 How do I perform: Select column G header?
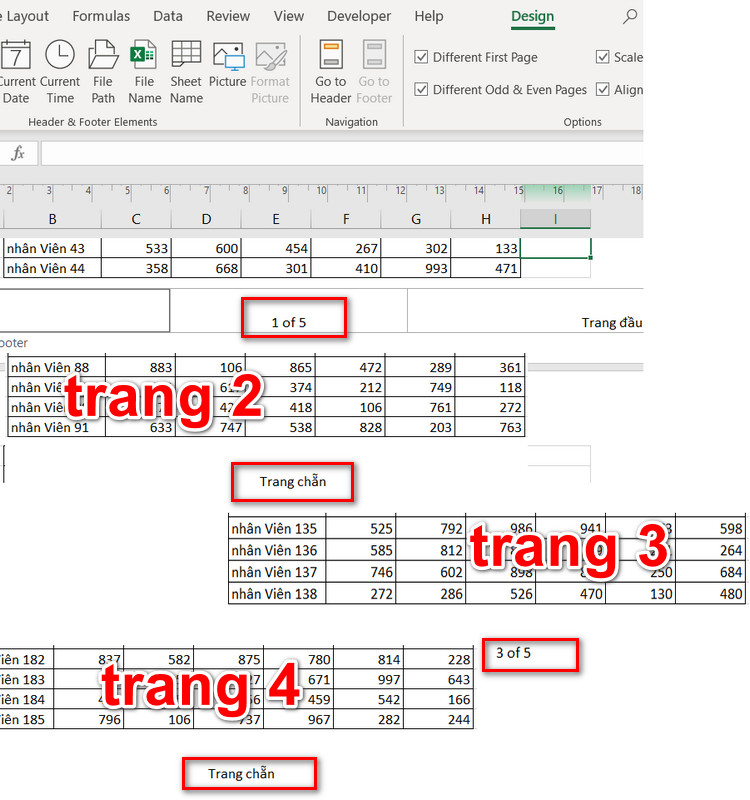point(416,219)
